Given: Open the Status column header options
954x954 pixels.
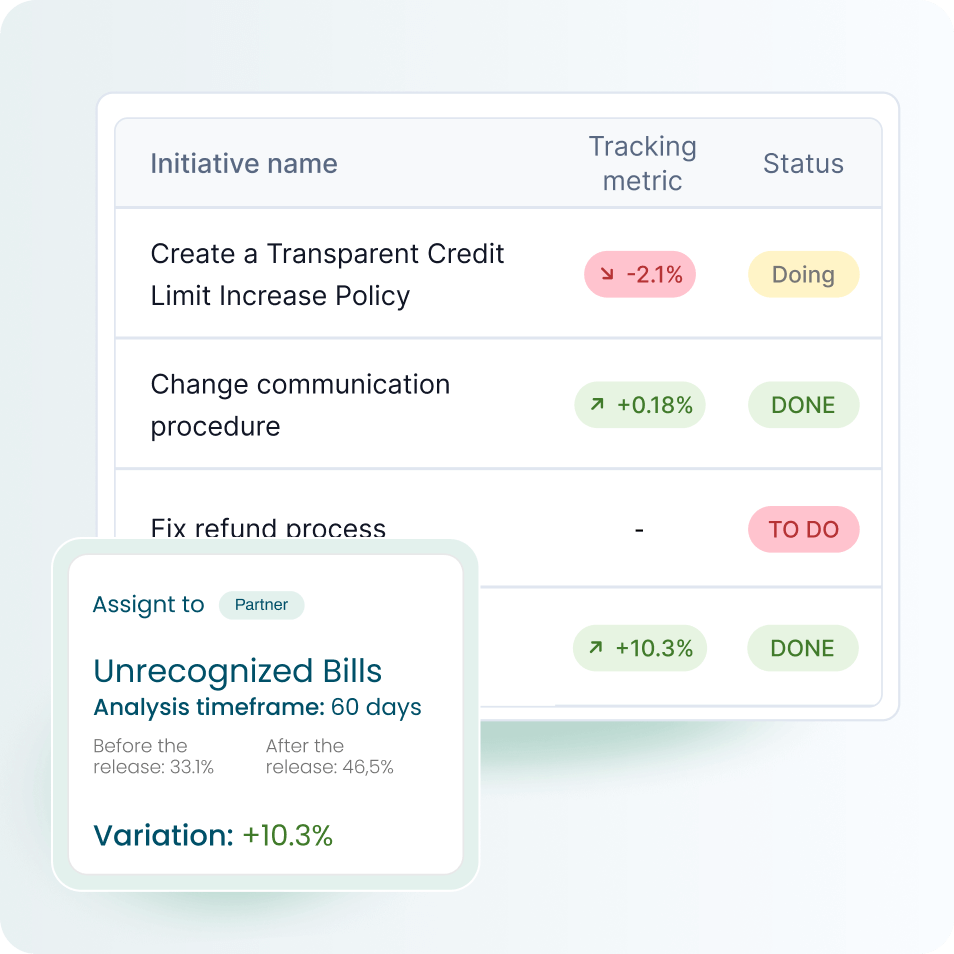Looking at the screenshot, I should click(x=803, y=163).
